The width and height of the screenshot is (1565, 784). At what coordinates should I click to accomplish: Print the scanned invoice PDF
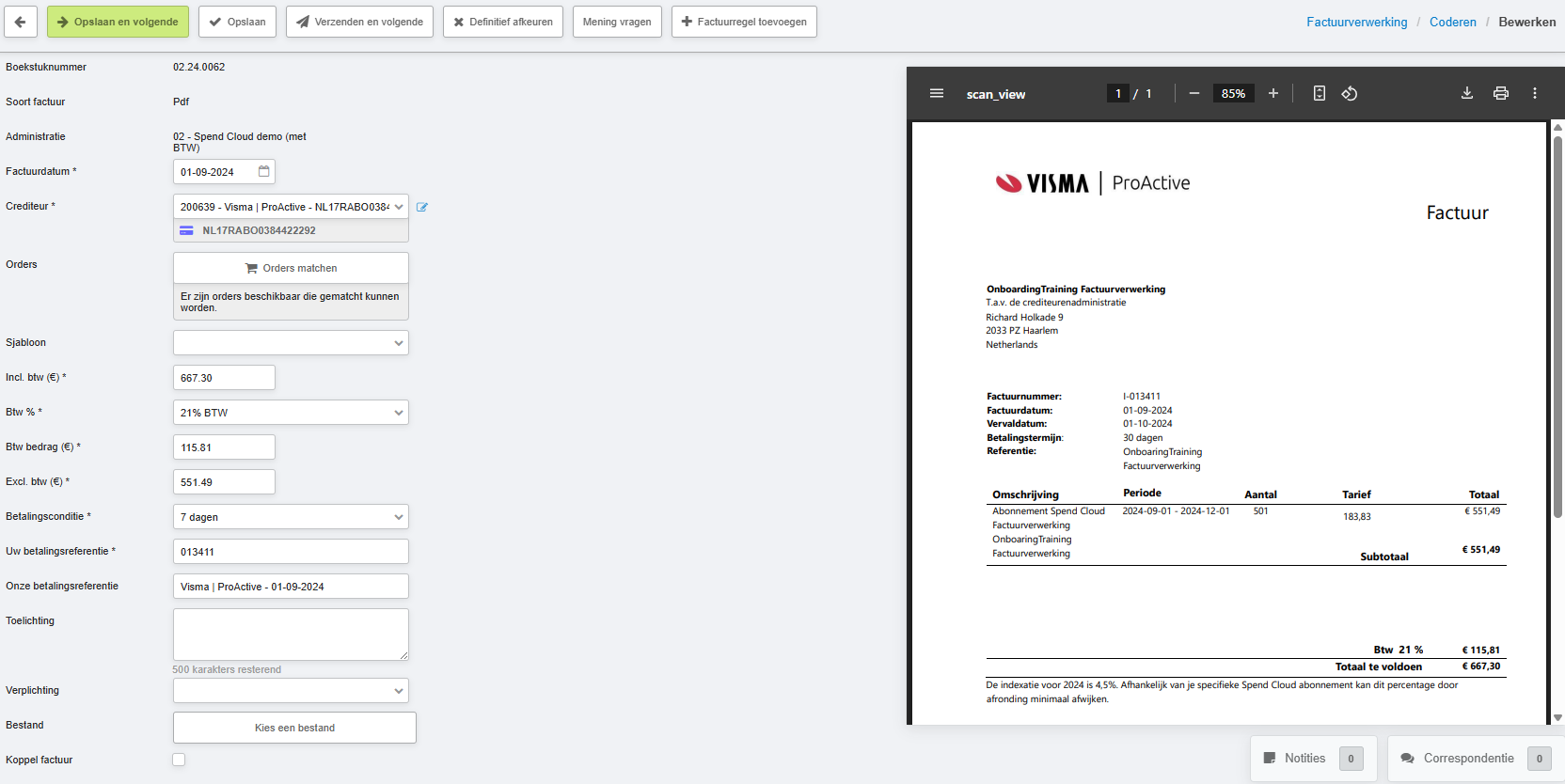(x=1501, y=93)
